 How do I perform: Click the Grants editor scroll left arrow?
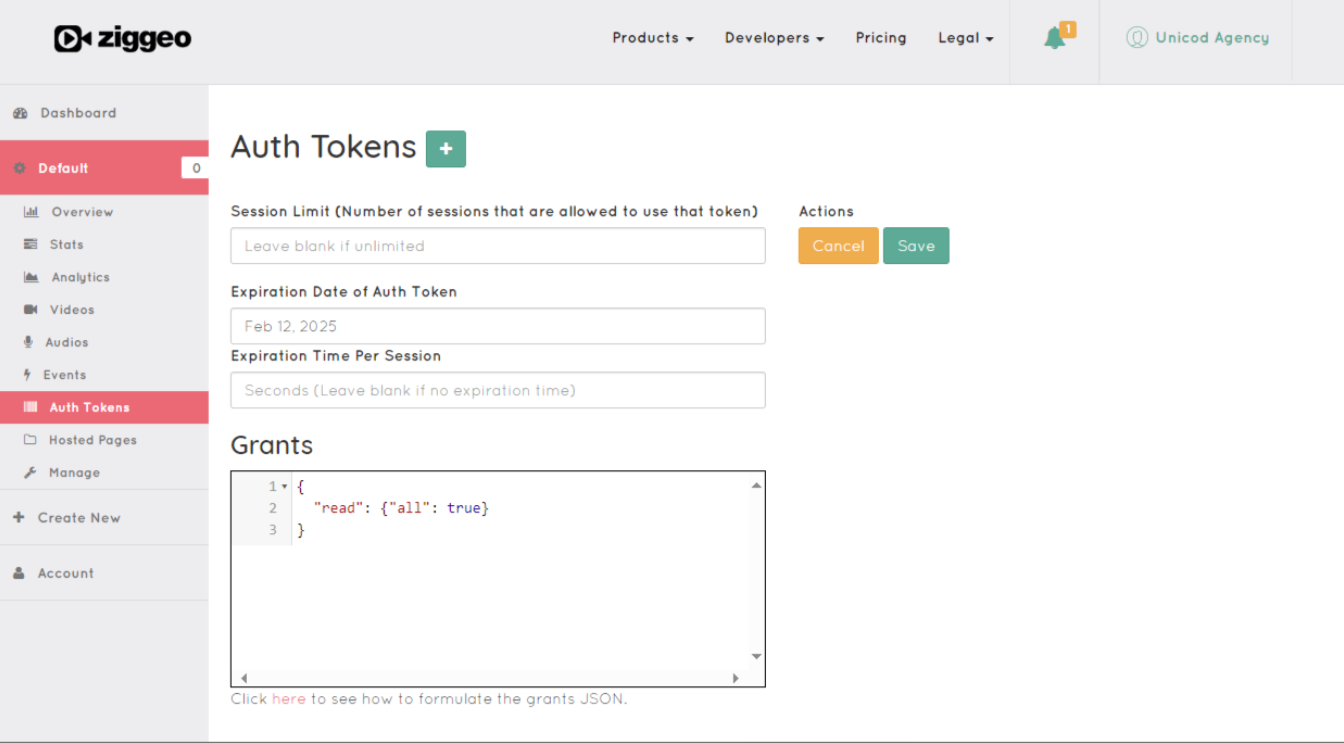[243, 678]
